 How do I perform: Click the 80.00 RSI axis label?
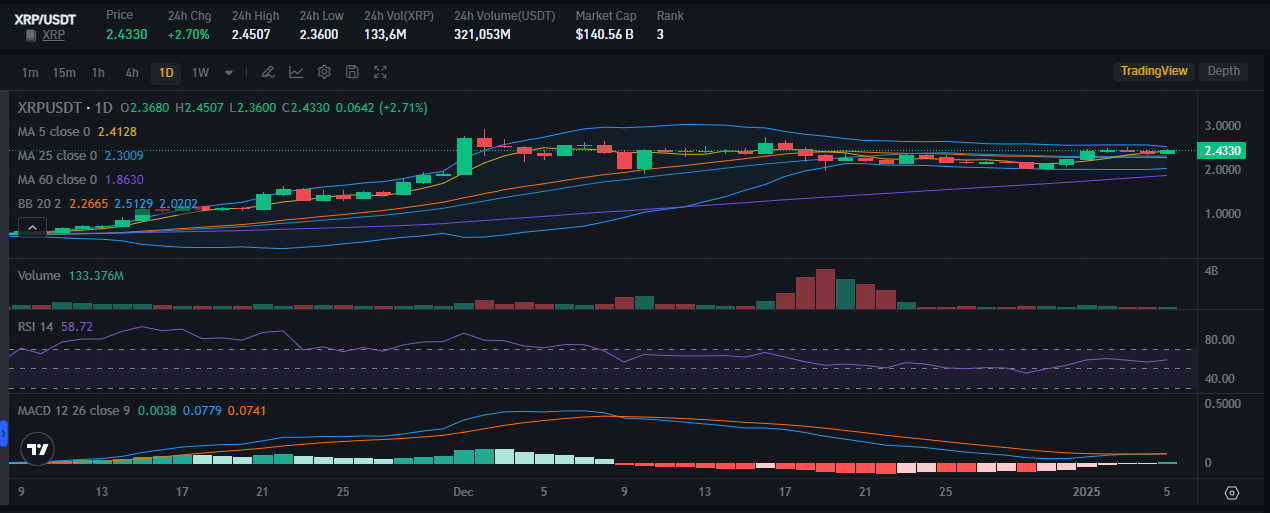1222,340
